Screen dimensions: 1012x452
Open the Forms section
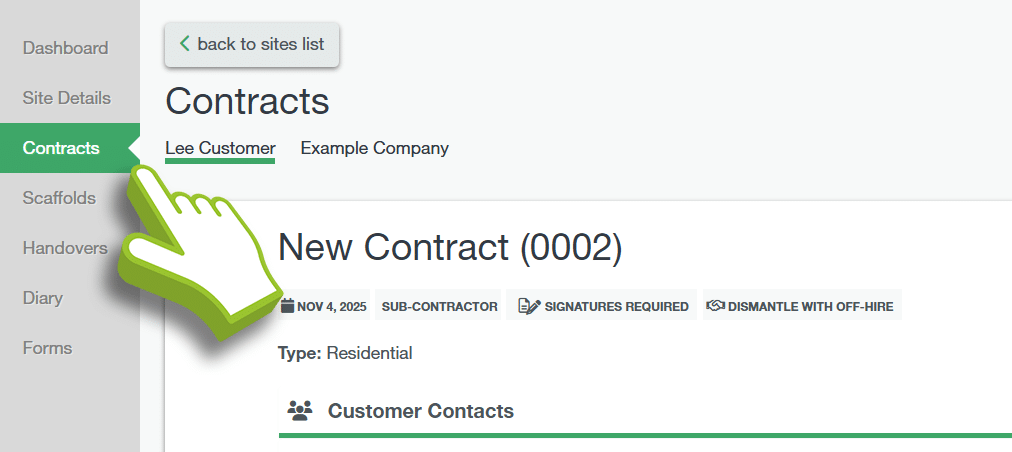coord(47,348)
